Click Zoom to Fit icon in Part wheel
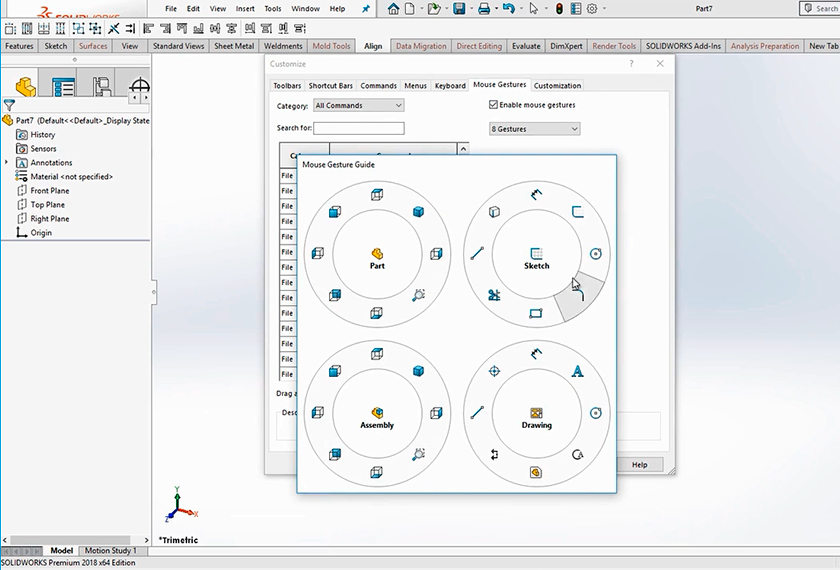The width and height of the screenshot is (840, 570). tap(418, 295)
